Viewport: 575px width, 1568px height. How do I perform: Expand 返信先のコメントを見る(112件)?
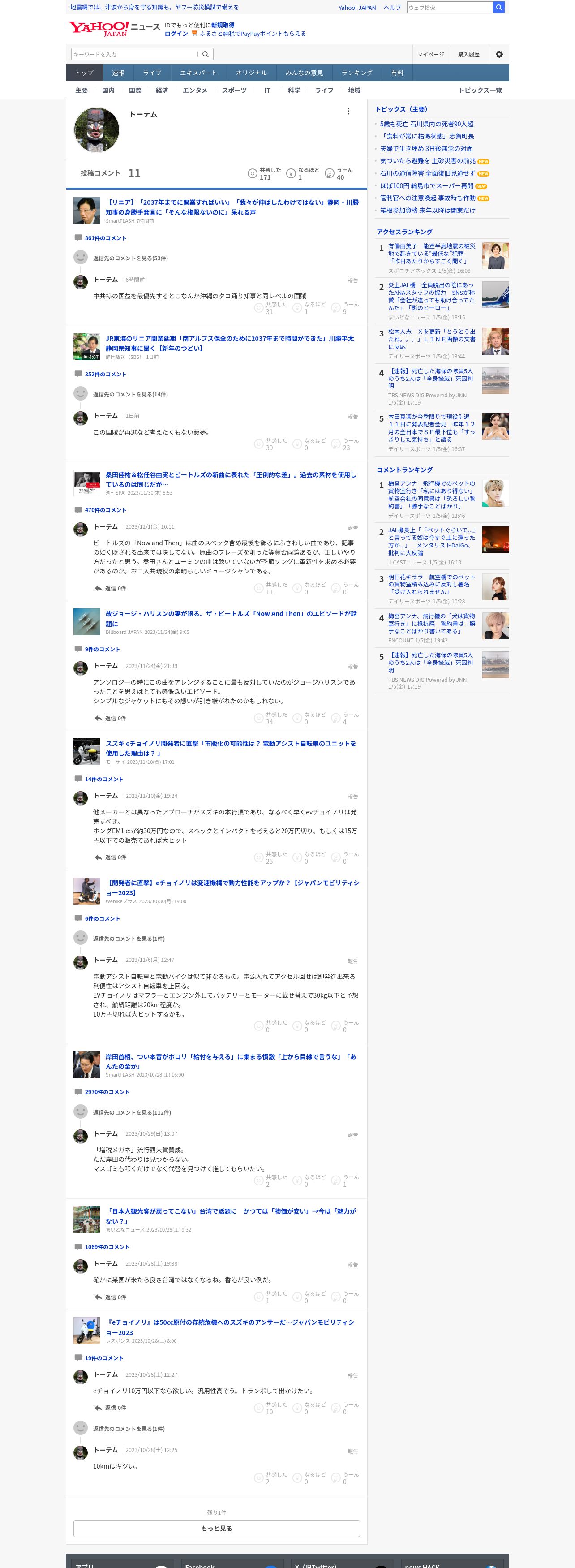(x=132, y=1112)
